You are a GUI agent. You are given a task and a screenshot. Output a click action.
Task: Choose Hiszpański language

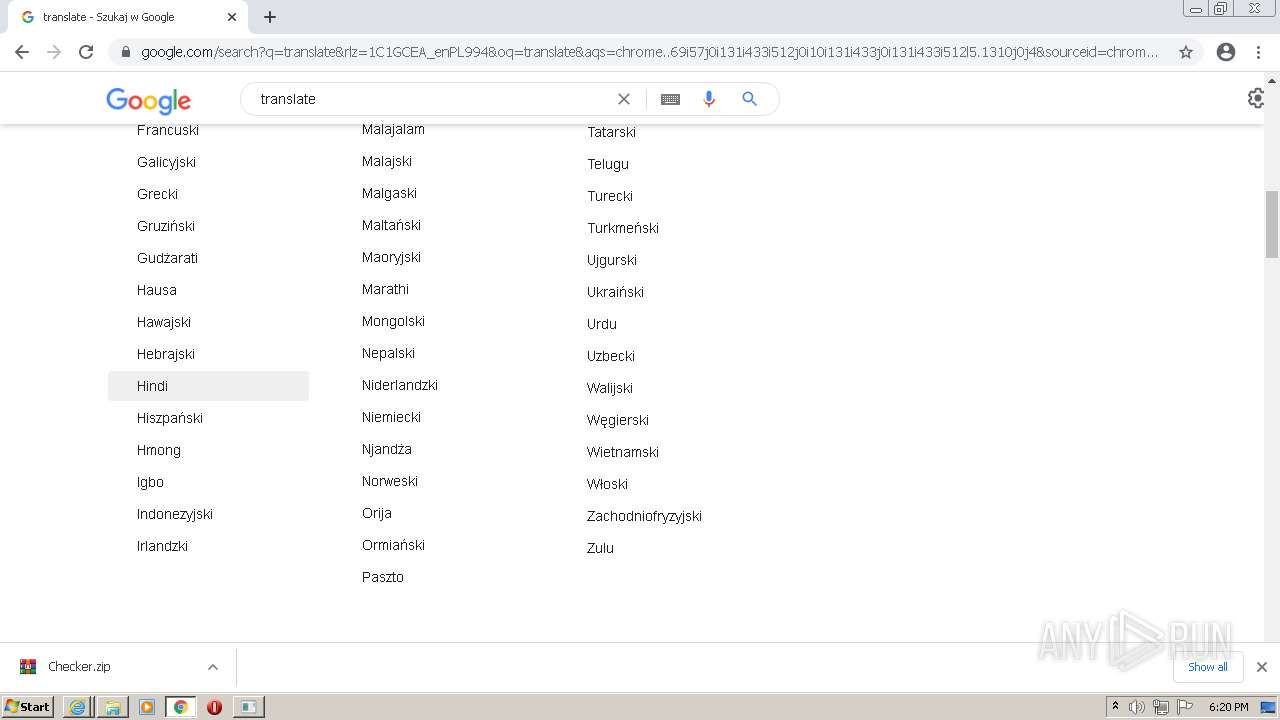point(170,418)
